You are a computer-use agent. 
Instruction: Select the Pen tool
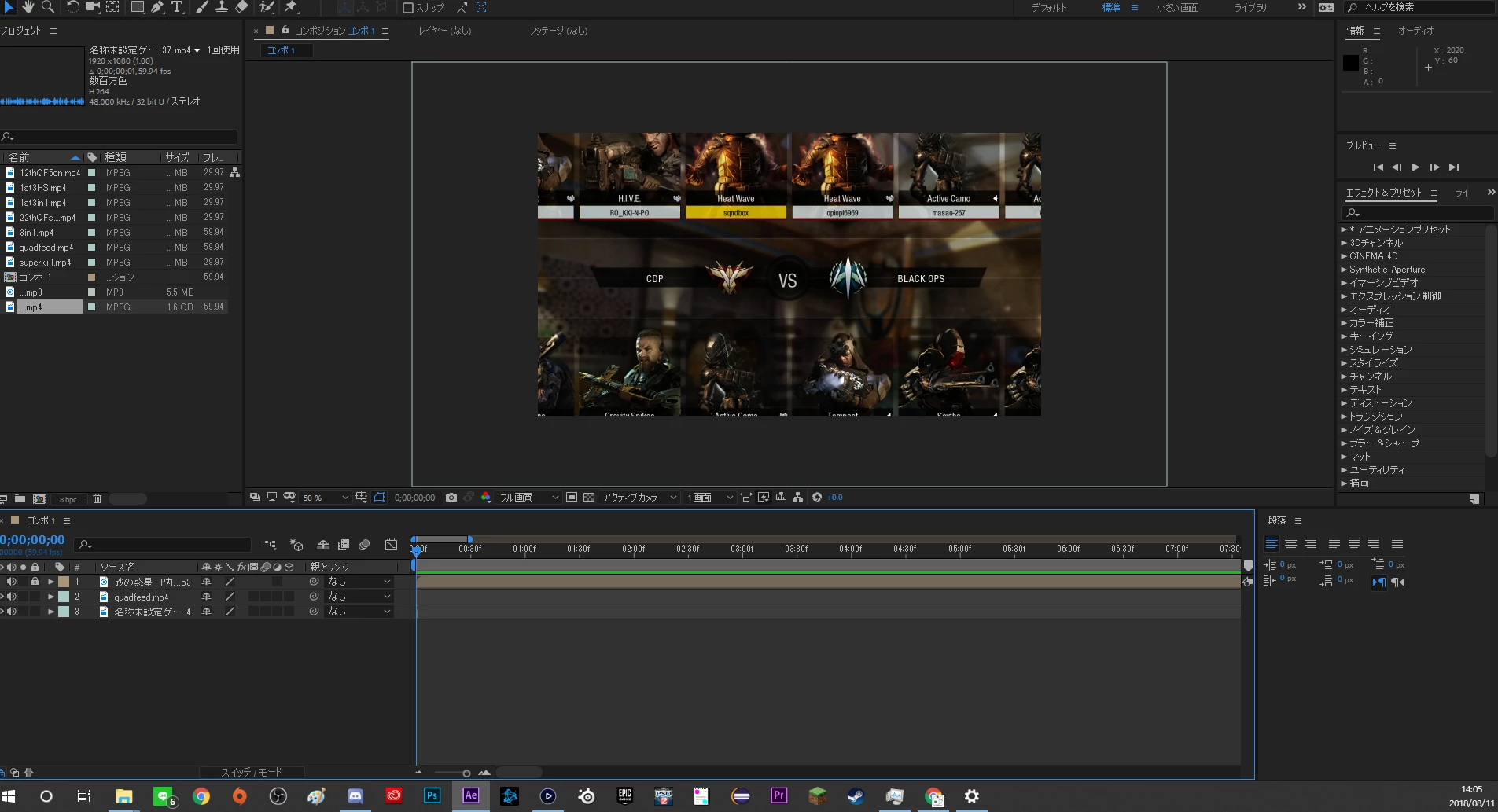coord(157,7)
